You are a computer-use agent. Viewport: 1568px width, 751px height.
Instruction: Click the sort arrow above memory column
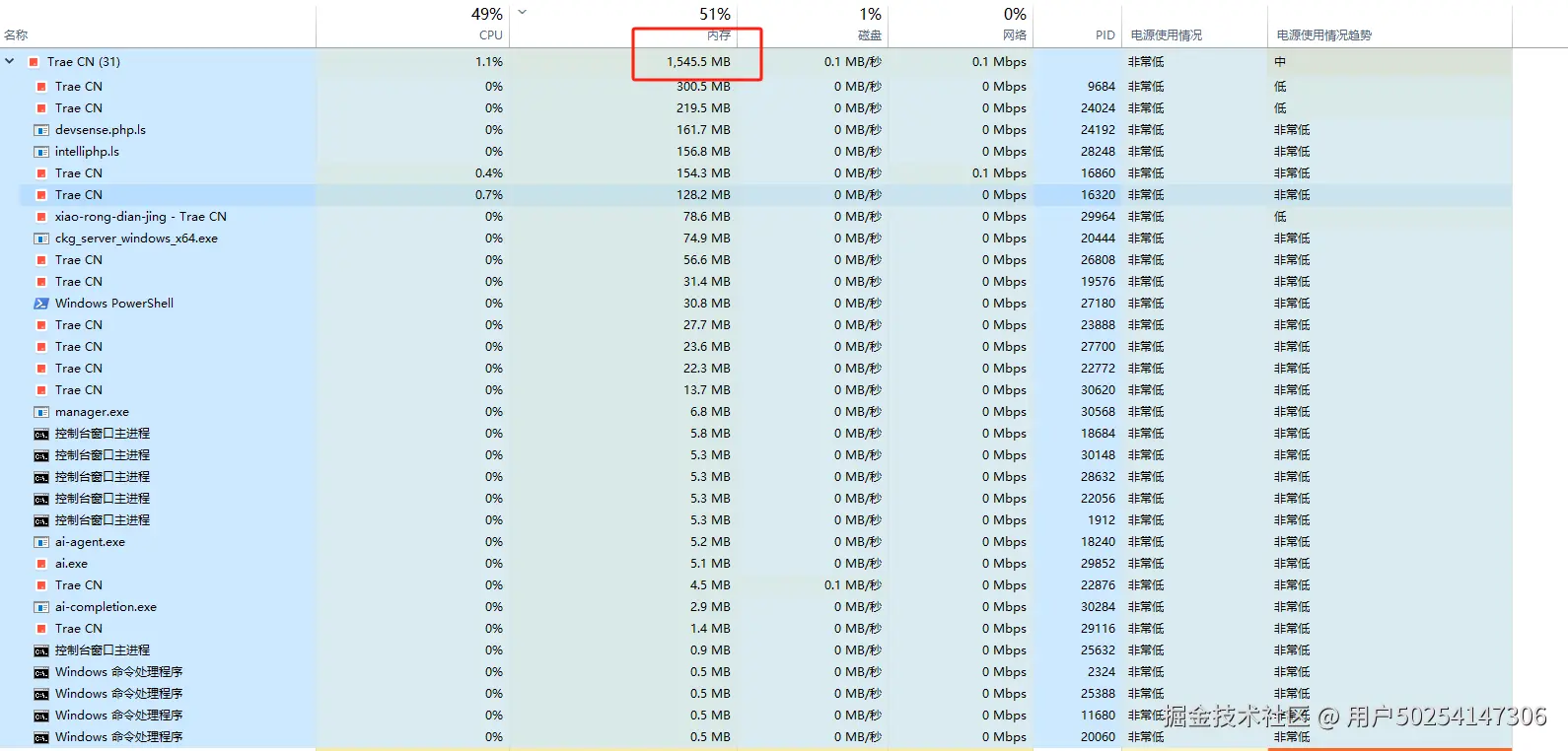coord(523,13)
